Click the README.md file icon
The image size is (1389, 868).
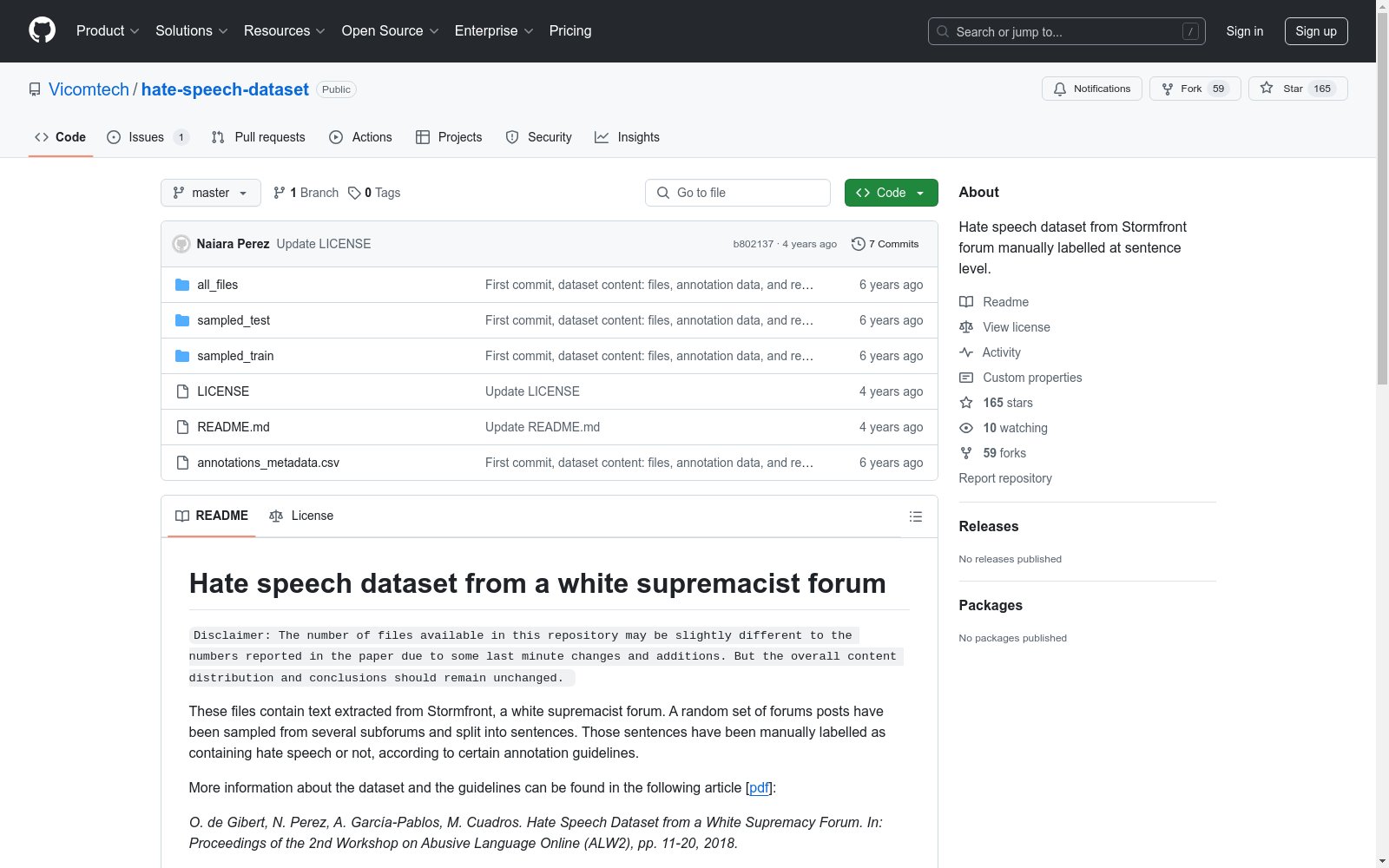pos(182,427)
